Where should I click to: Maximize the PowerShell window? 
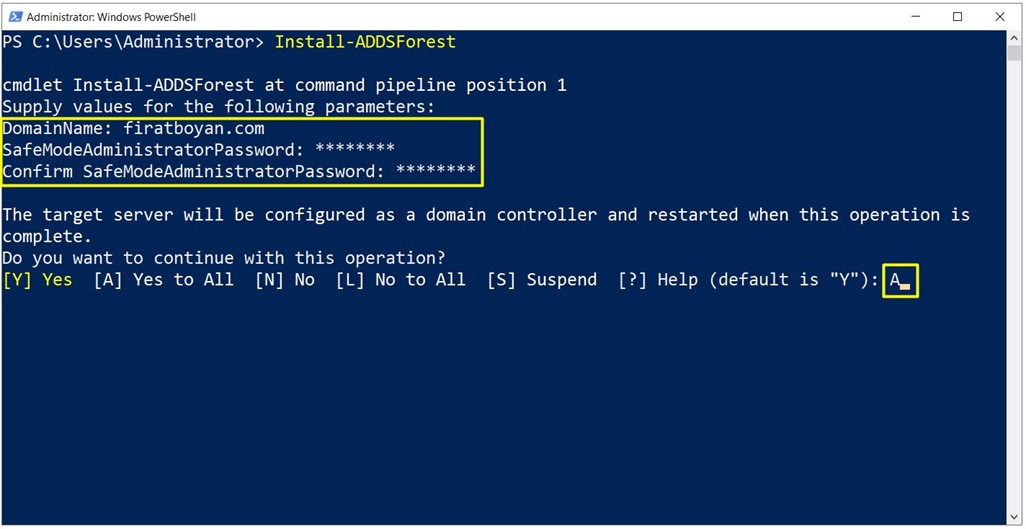coord(957,17)
